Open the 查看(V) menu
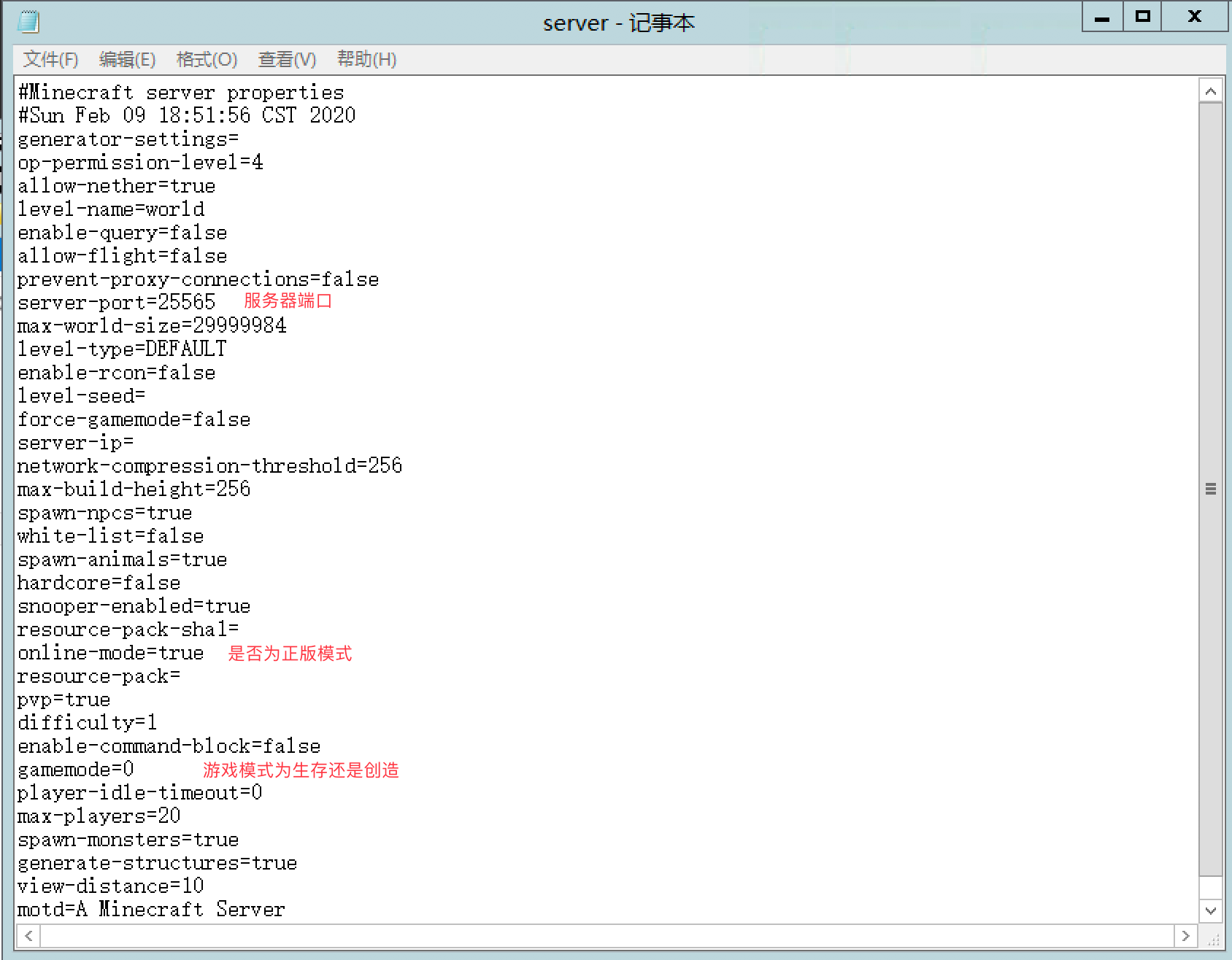This screenshot has height=960, width=1232. 288,59
